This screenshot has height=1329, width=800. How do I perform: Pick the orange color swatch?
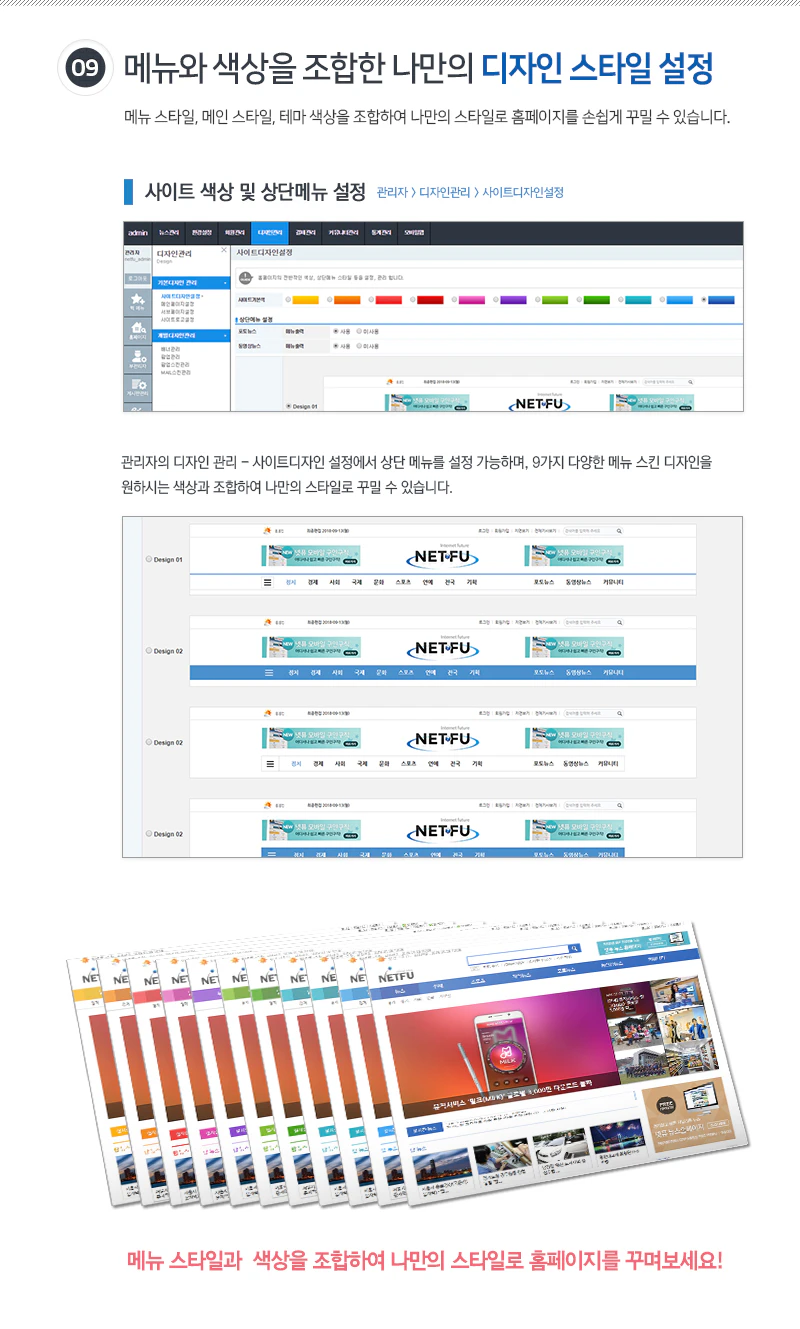point(347,300)
